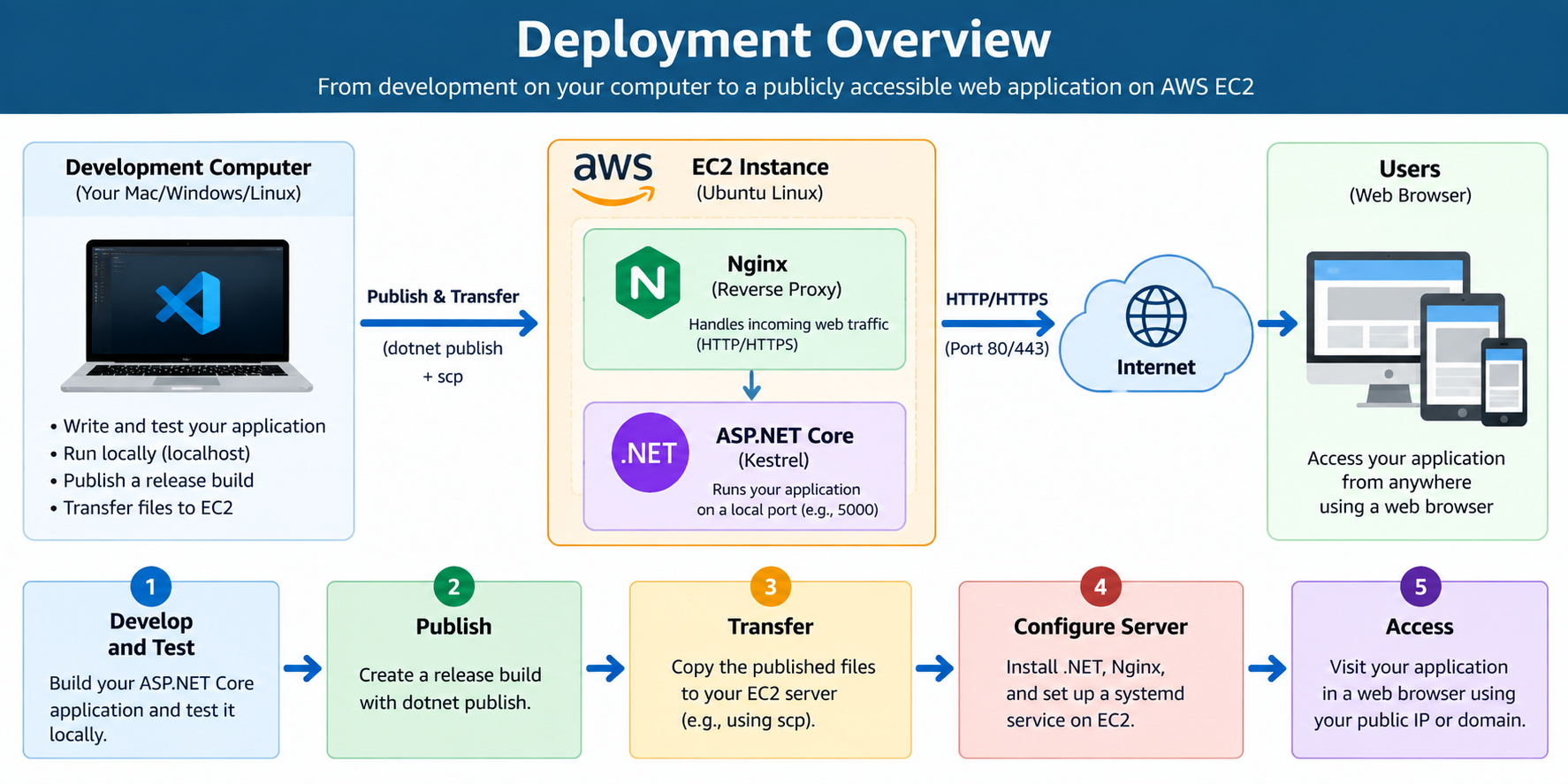Click the "ASP.NET Core" heading
This screenshot has width=1568, height=784.
[785, 436]
